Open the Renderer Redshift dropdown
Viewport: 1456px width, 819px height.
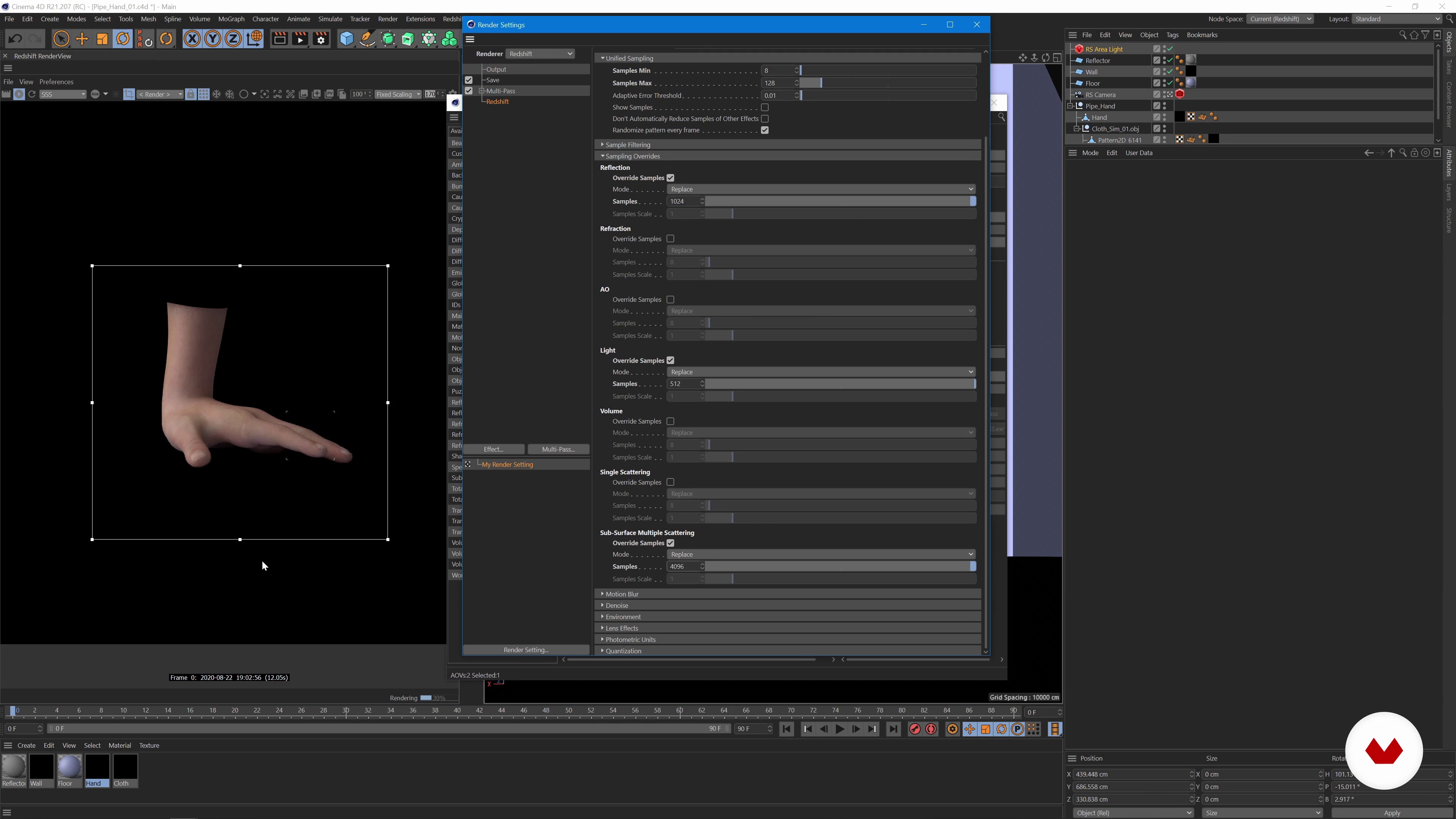(x=540, y=54)
